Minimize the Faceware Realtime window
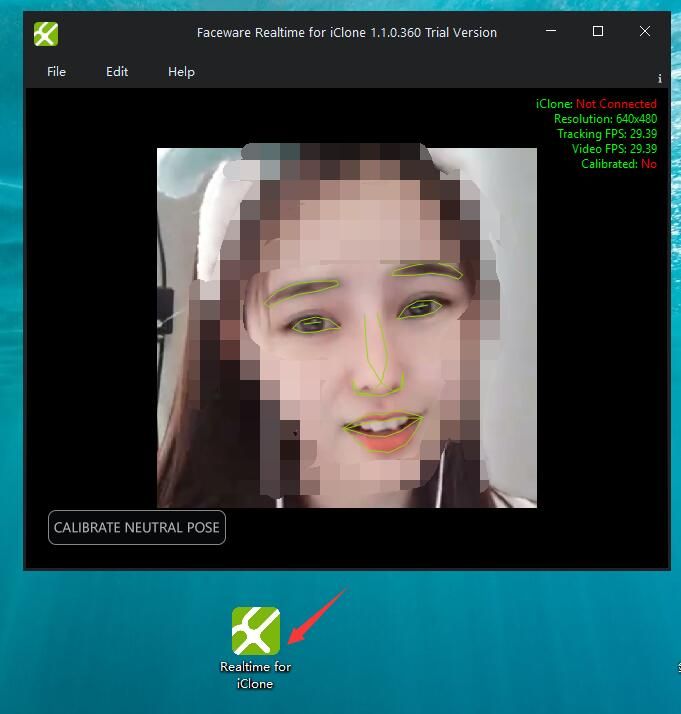Image resolution: width=681 pixels, height=714 pixels. click(551, 32)
